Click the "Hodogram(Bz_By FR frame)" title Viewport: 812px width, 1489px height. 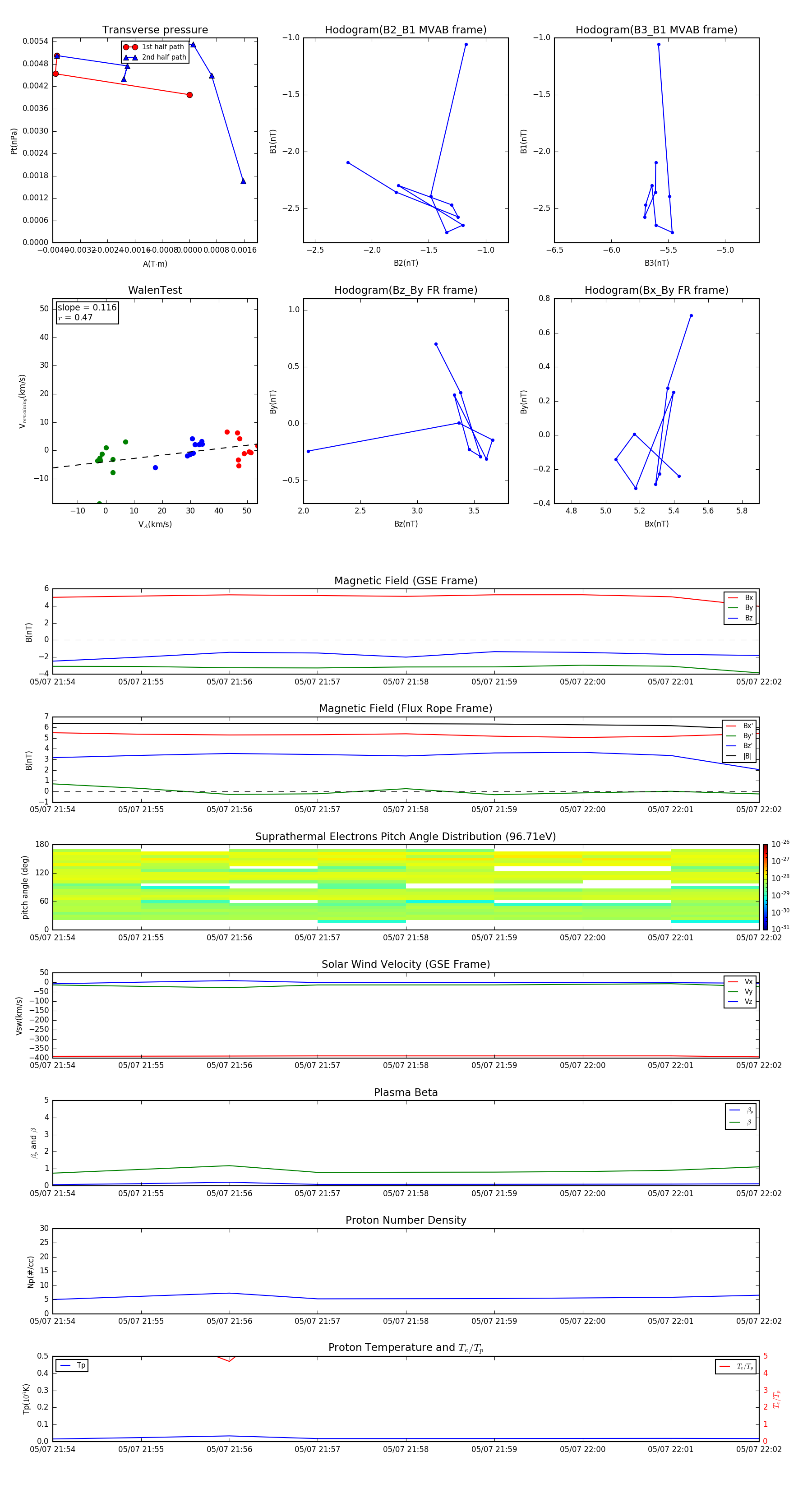click(406, 290)
